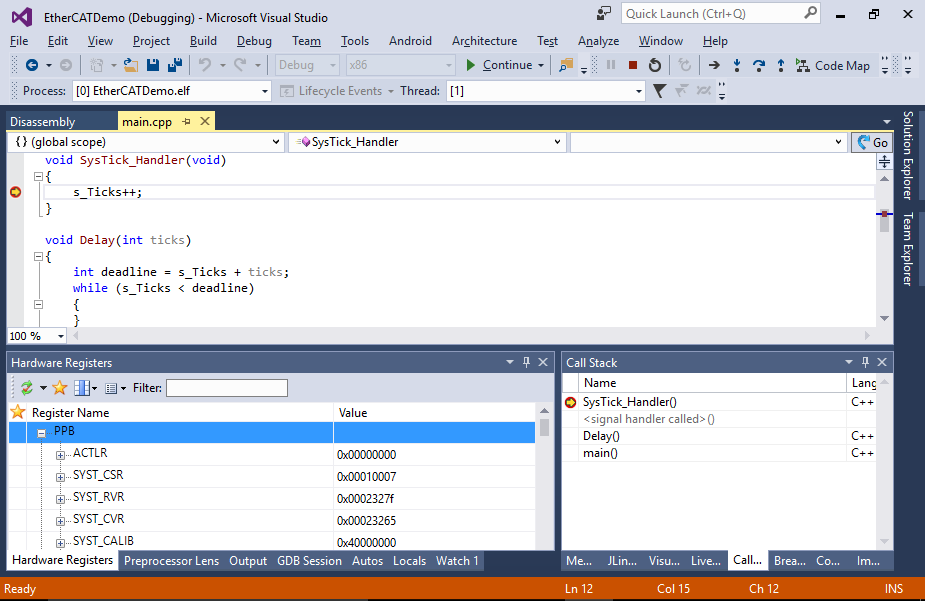Open a file with the folder icon
Image resolution: width=925 pixels, height=601 pixels.
point(130,65)
